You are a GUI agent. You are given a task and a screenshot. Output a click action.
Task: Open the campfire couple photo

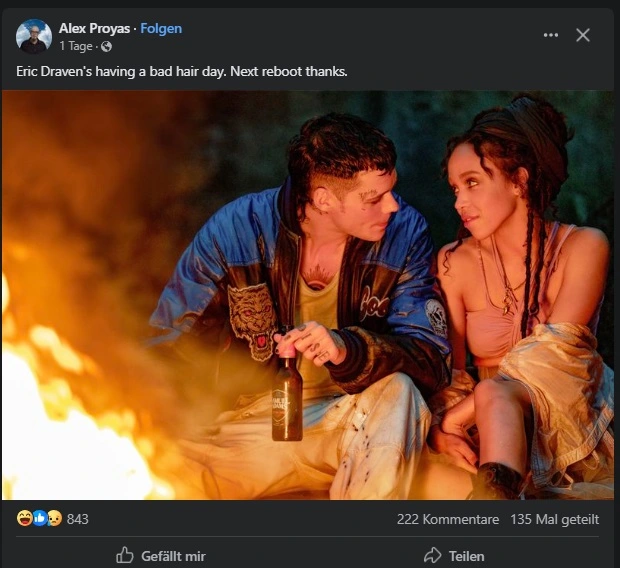point(308,295)
